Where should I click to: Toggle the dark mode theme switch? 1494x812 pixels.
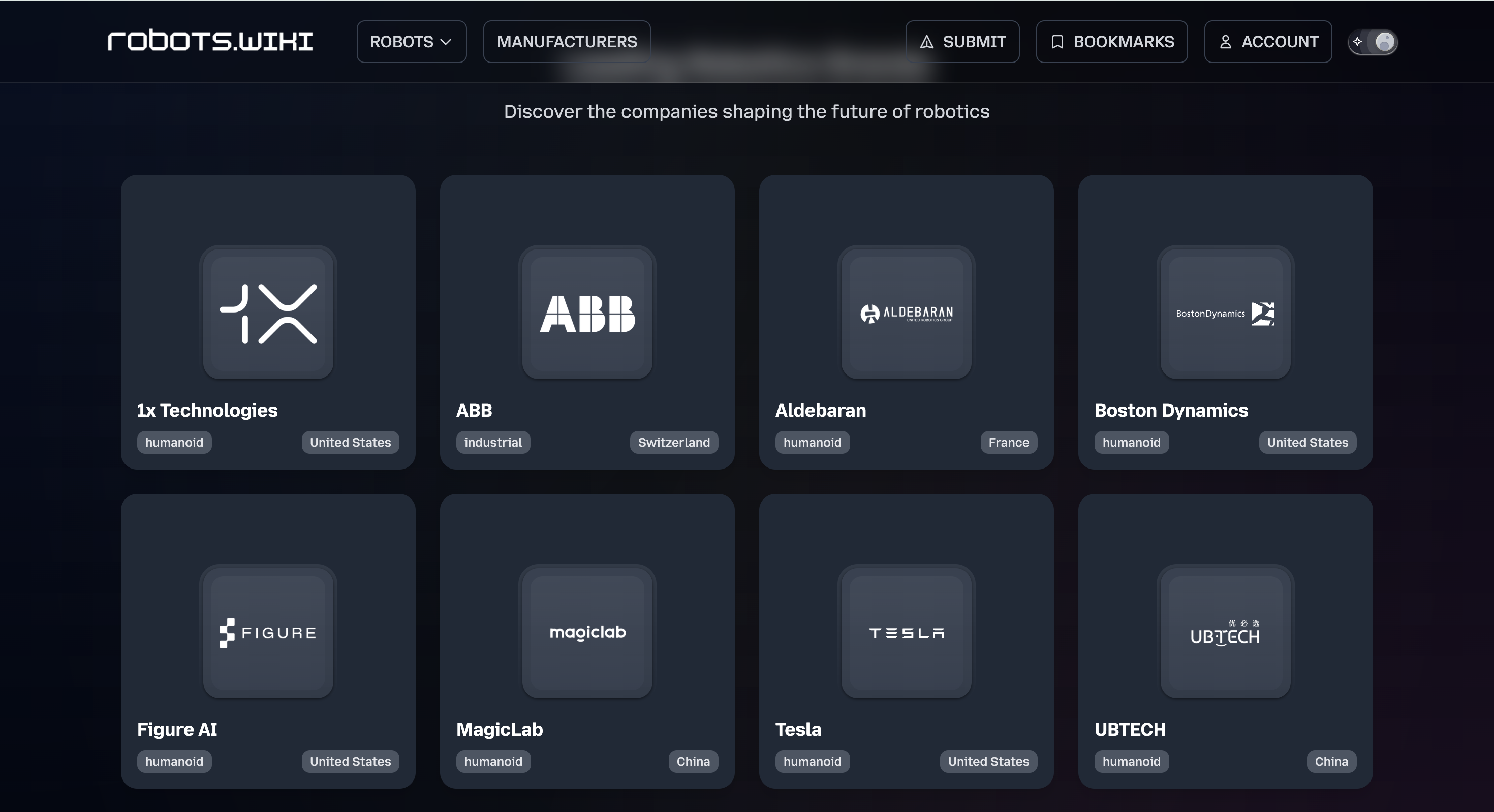tap(1372, 42)
